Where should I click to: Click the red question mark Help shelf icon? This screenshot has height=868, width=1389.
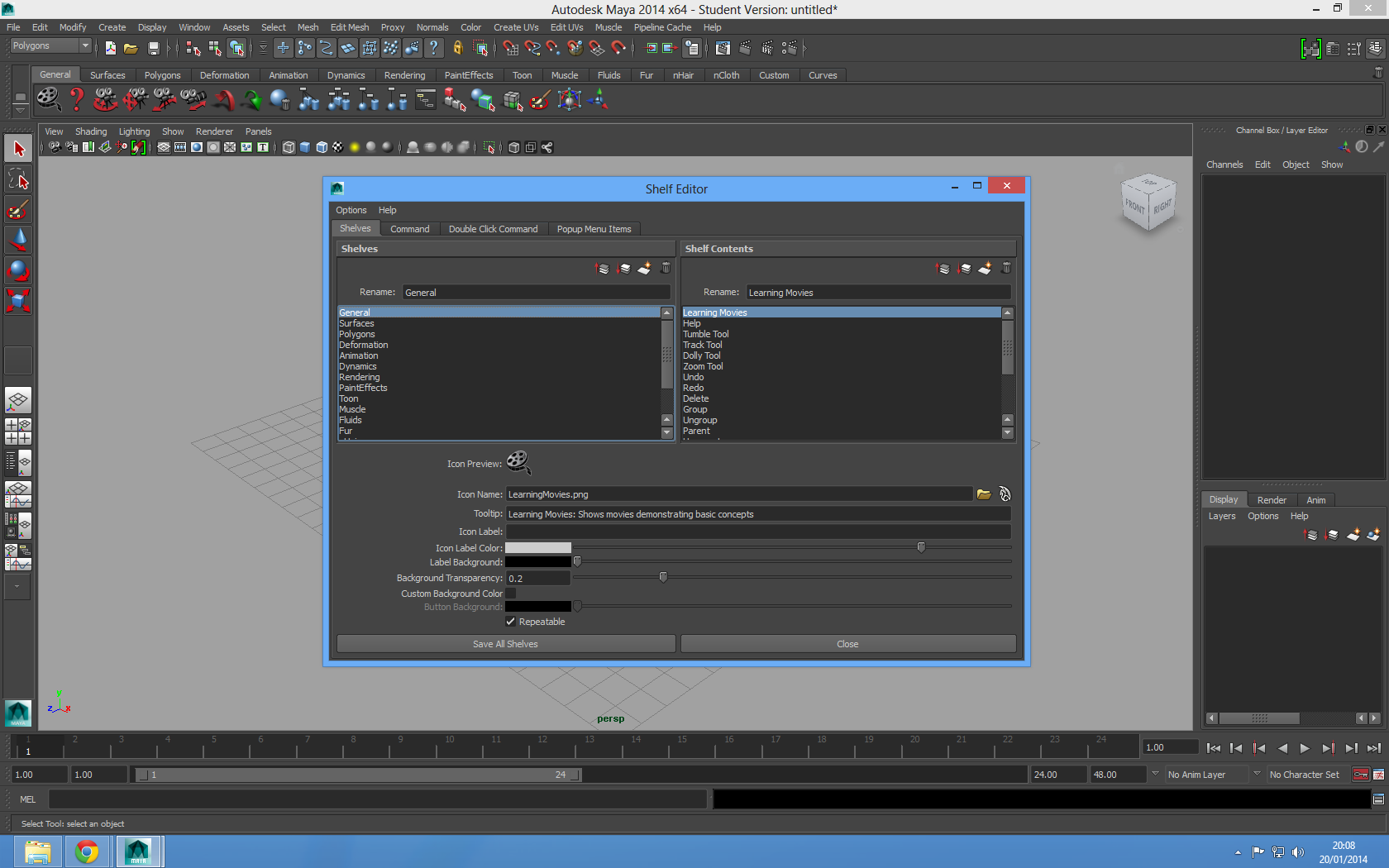click(77, 99)
